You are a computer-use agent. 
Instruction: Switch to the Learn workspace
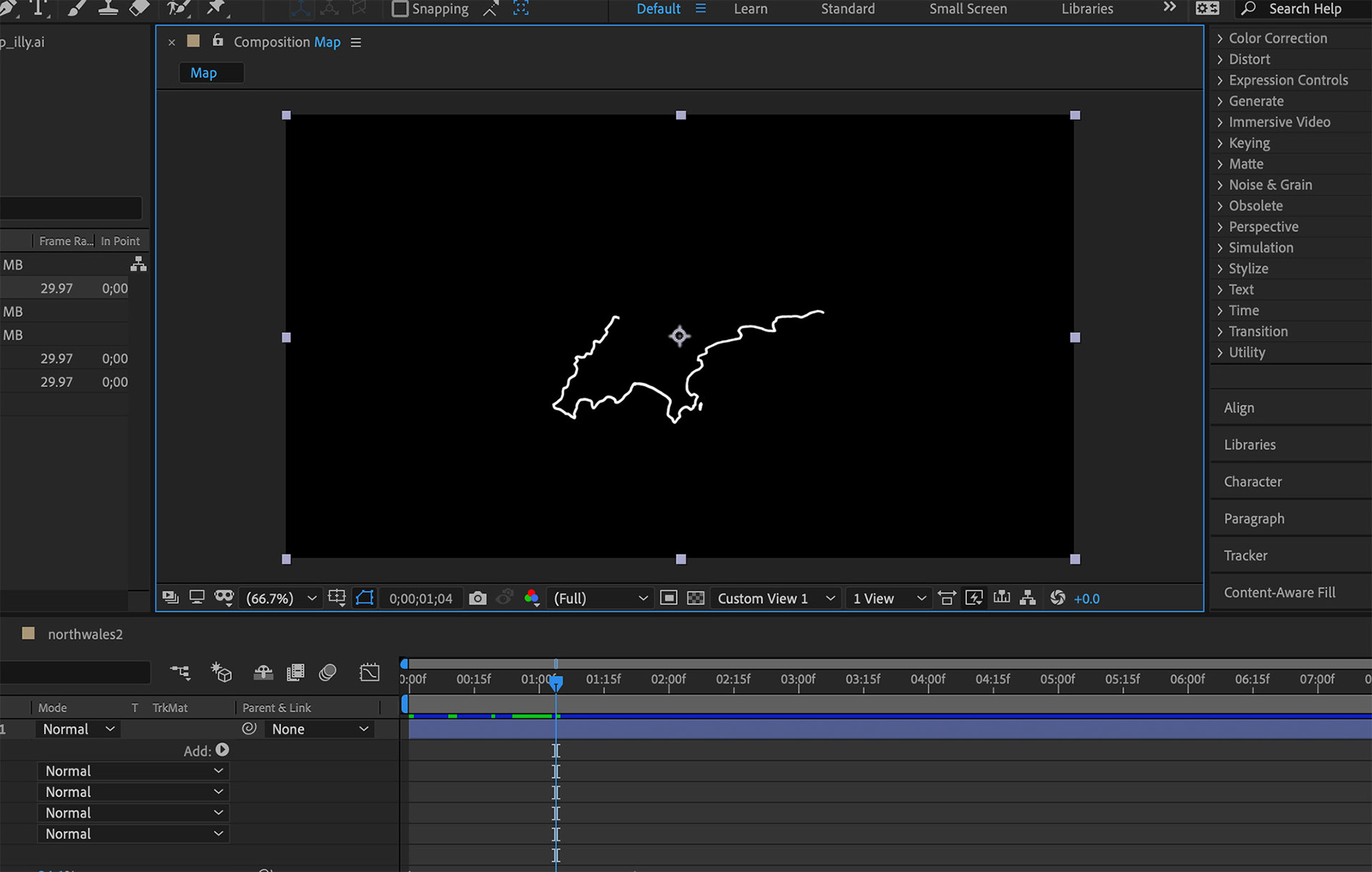750,9
